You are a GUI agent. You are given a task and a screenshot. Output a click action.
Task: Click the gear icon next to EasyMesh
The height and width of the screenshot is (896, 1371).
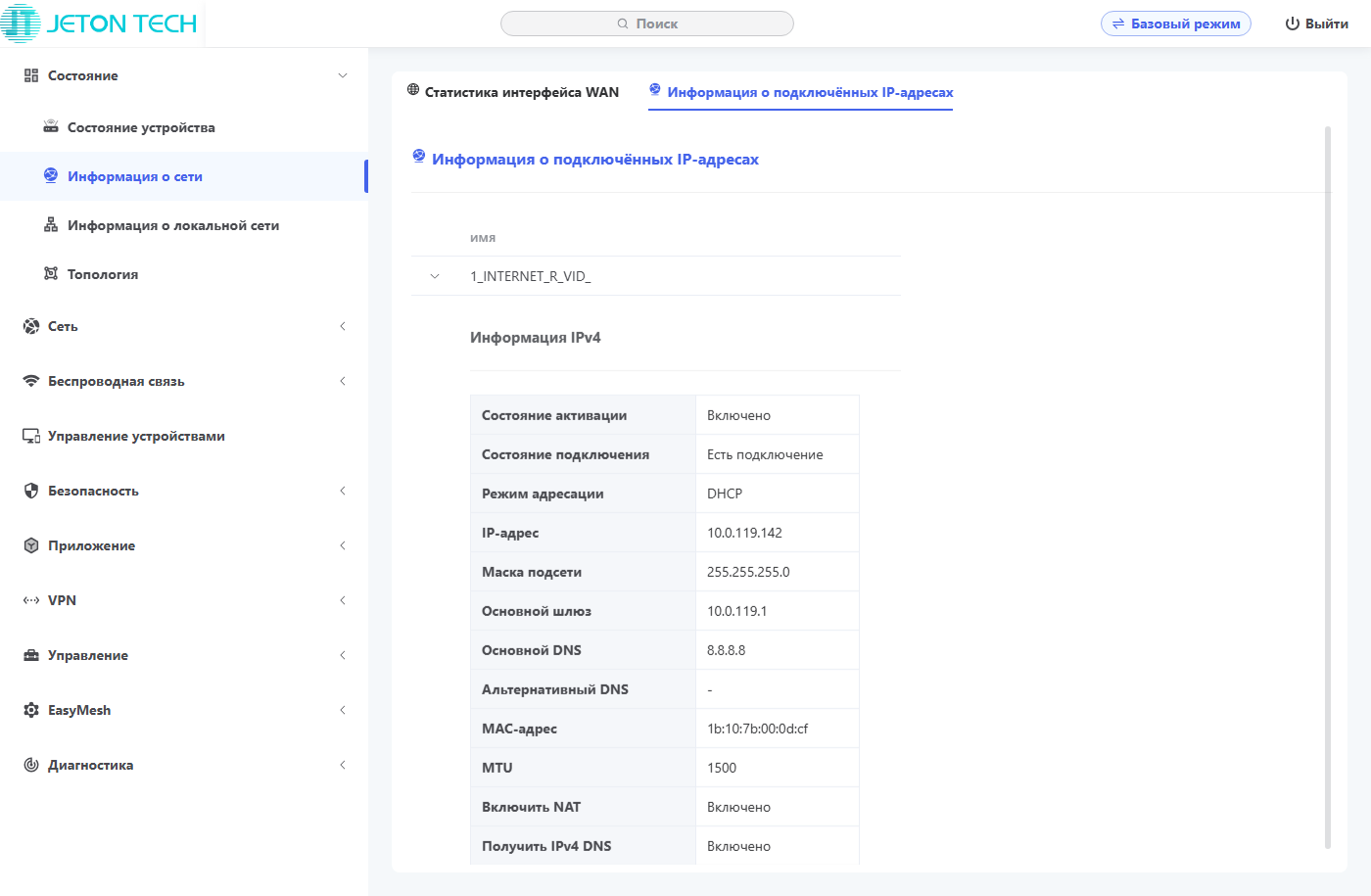(x=31, y=710)
